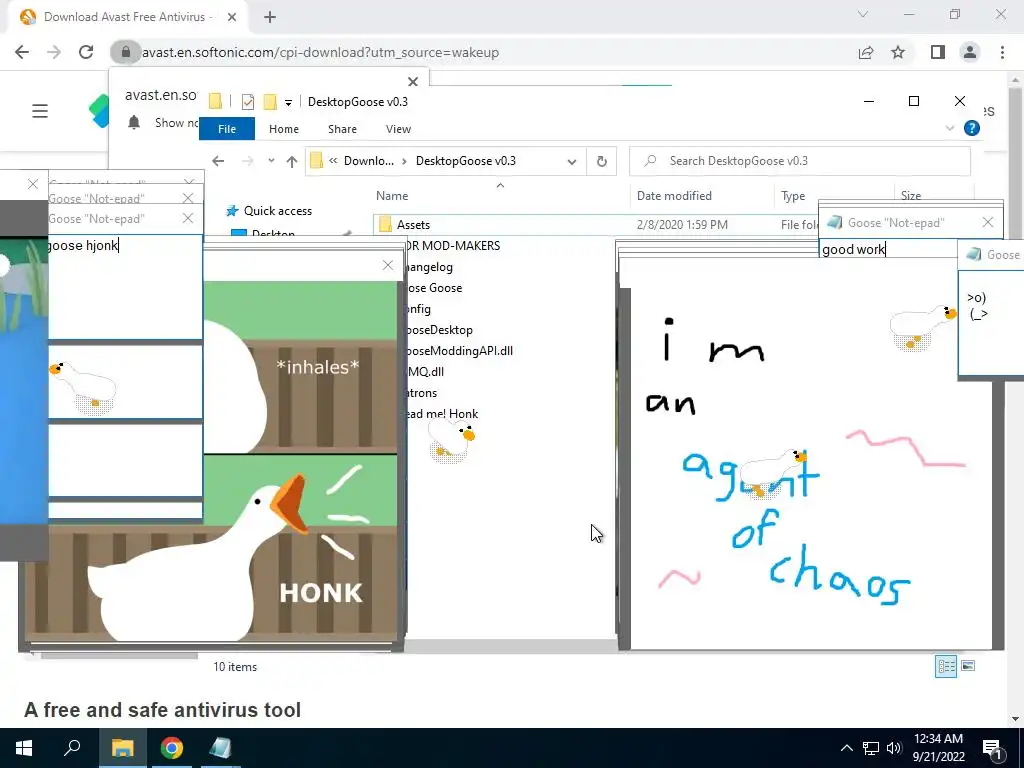Close the avast.en.so notification popup
1024x768 pixels.
(x=413, y=82)
